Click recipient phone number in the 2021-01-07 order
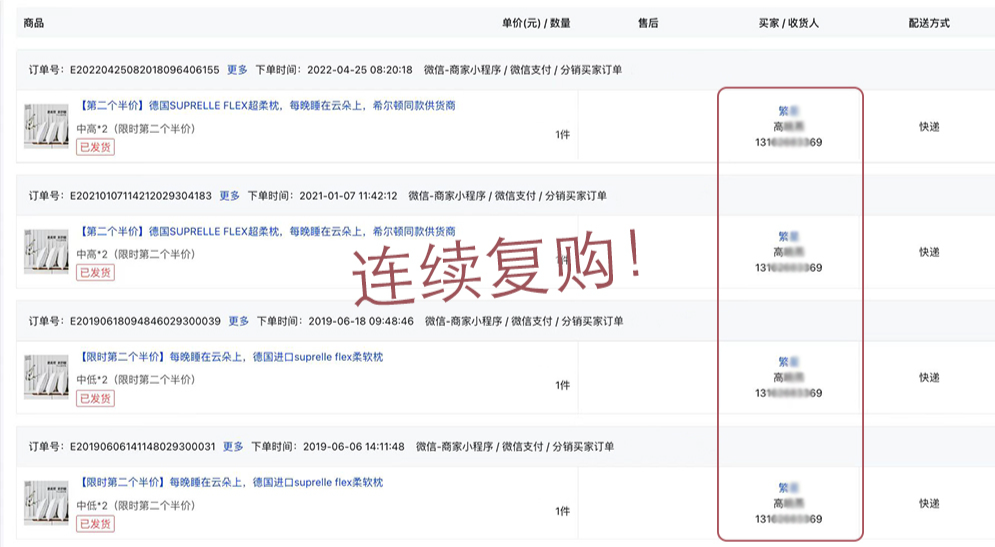The height and width of the screenshot is (547, 995). coord(788,268)
